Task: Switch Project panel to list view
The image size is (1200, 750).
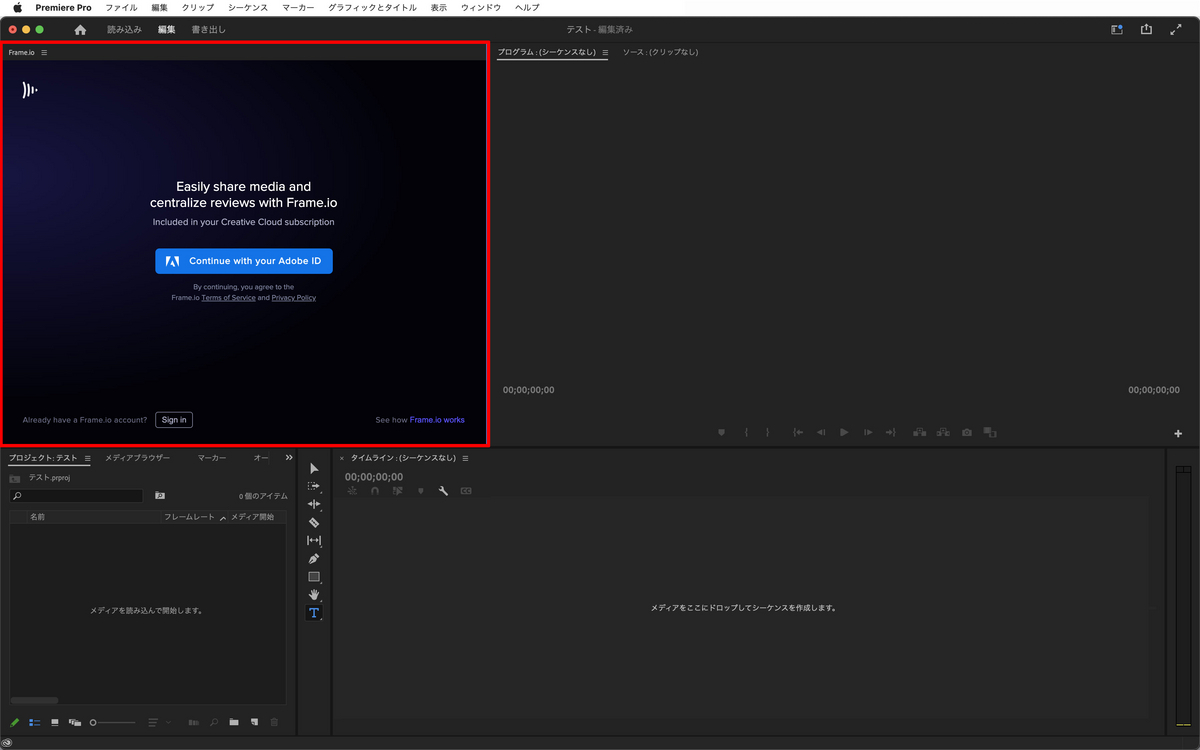Action: (35, 722)
